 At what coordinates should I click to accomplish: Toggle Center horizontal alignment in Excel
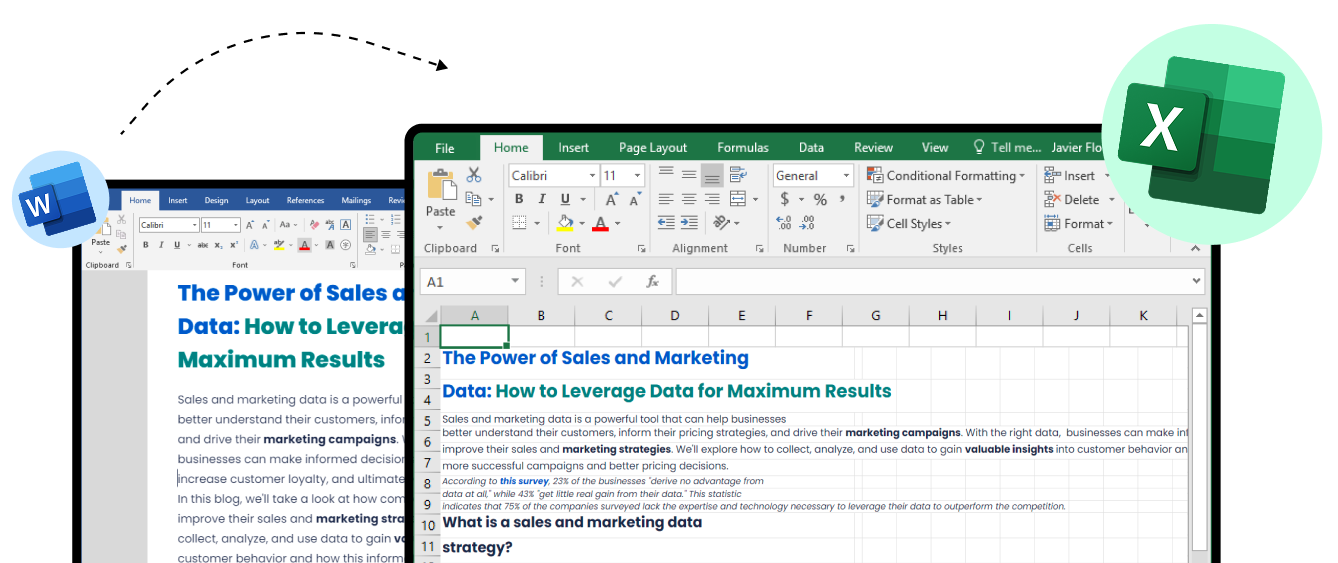point(689,199)
